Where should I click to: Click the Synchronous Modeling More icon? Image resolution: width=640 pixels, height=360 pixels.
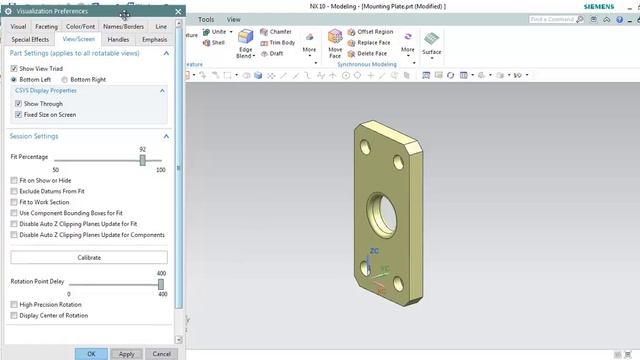pyautogui.click(x=408, y=37)
